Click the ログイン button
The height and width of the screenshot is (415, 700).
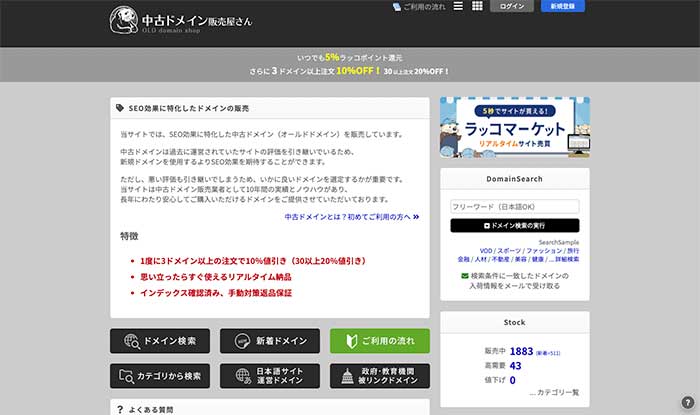512,6
